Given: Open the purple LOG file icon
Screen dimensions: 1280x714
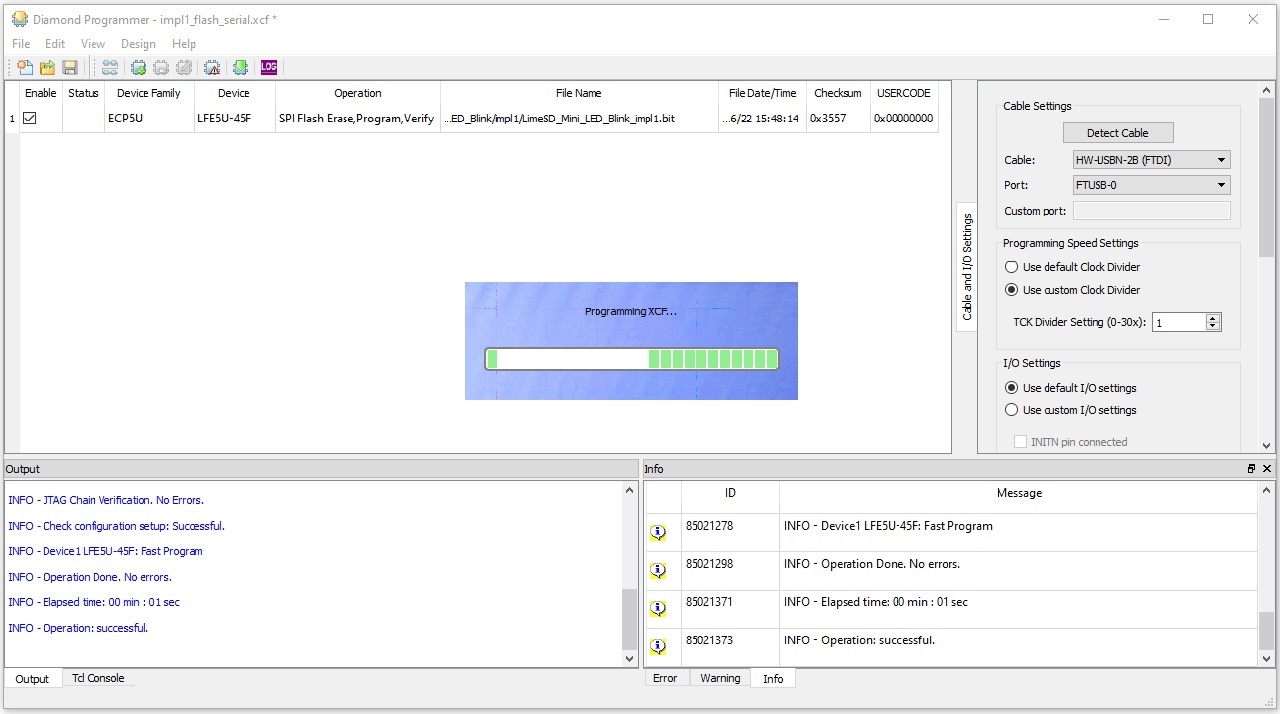Looking at the screenshot, I should (269, 68).
